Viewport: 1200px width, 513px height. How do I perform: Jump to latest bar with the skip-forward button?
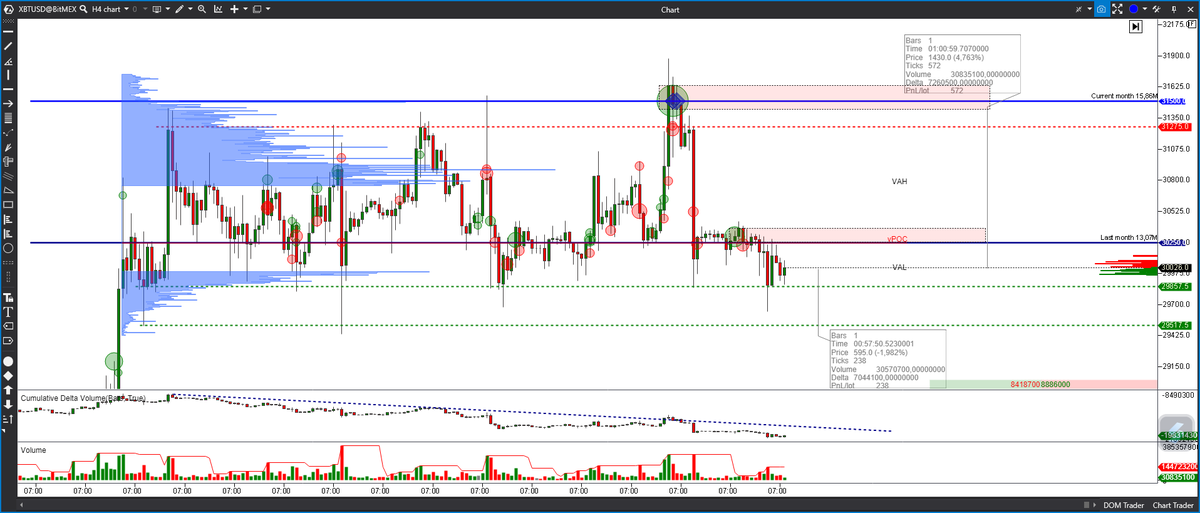point(1135,26)
